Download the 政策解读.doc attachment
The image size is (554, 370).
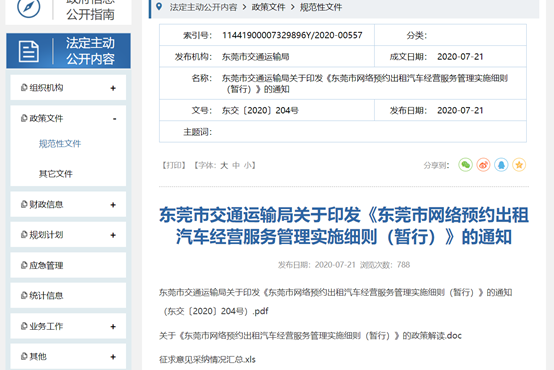(x=310, y=335)
